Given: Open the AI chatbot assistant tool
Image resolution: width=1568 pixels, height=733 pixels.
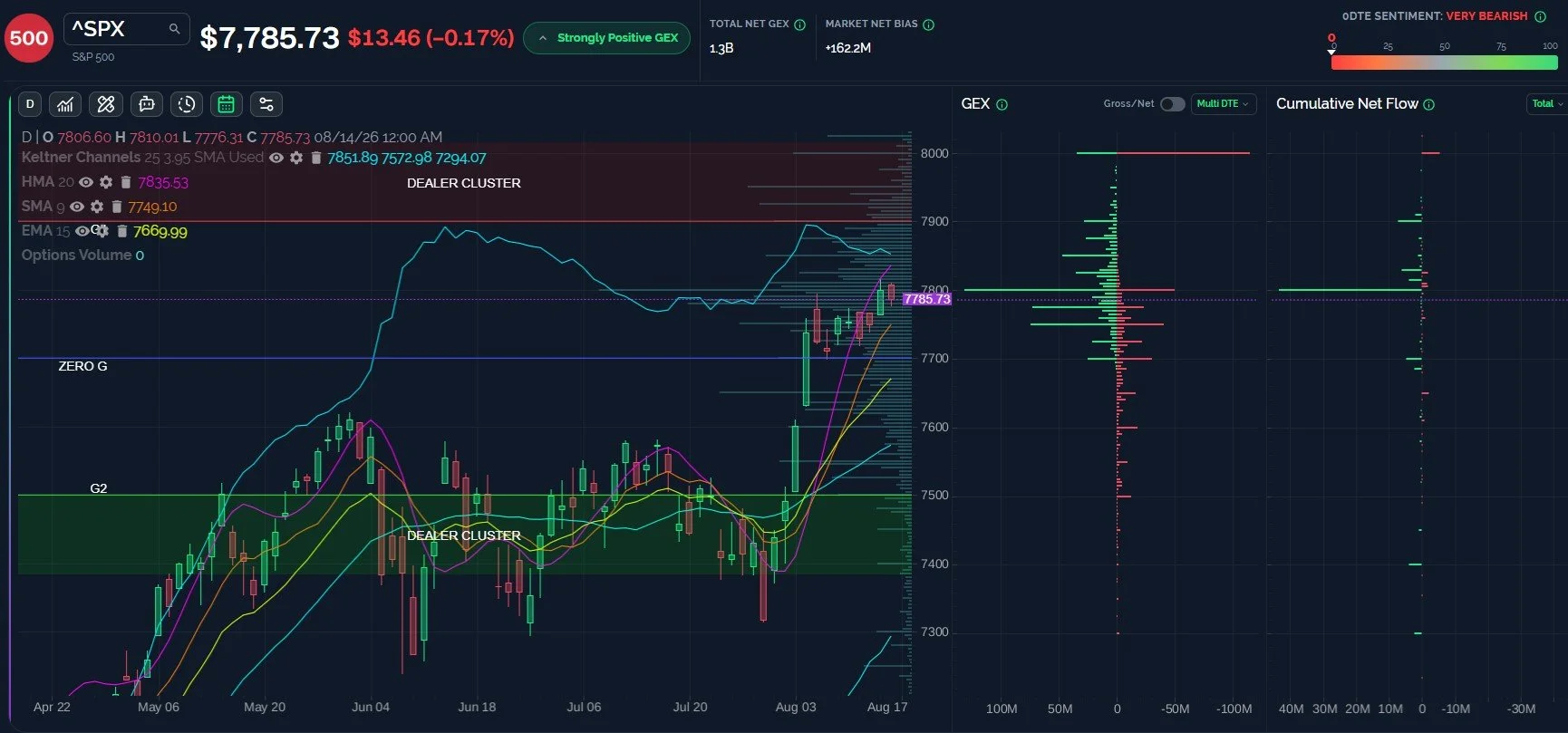Looking at the screenshot, I should 146,104.
